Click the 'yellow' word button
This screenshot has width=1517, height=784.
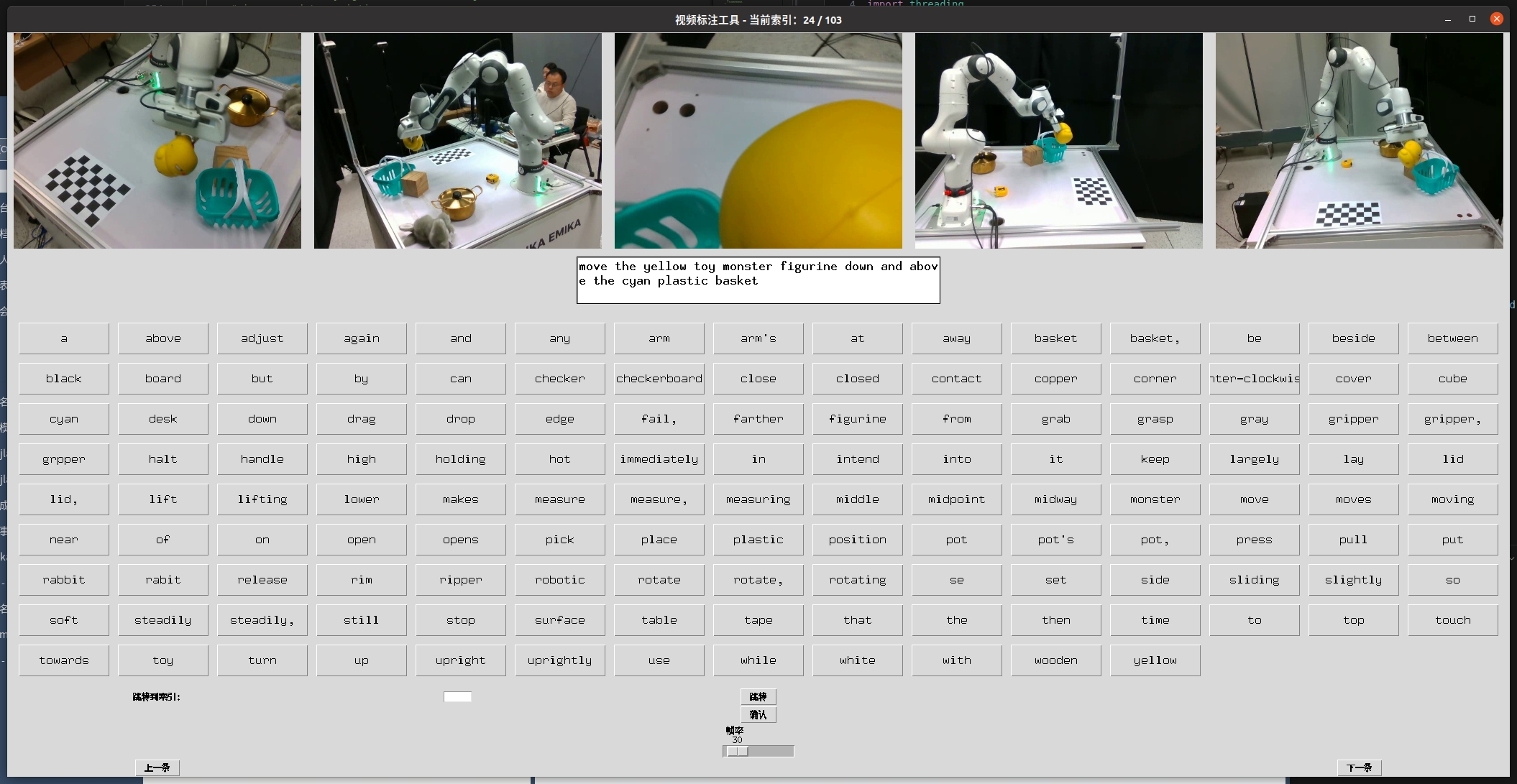pyautogui.click(x=1155, y=660)
